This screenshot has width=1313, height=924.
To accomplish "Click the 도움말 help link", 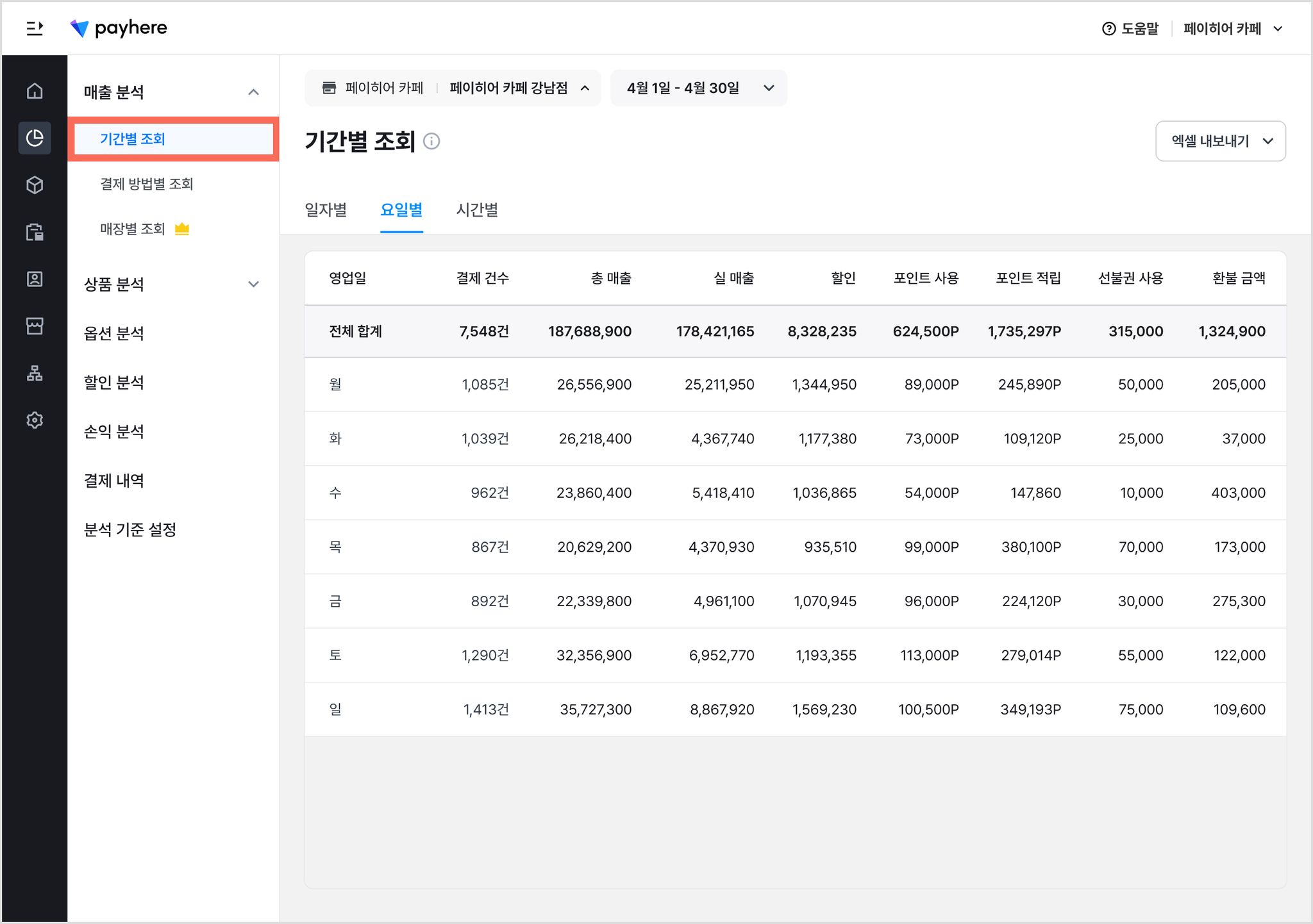I will point(1130,29).
